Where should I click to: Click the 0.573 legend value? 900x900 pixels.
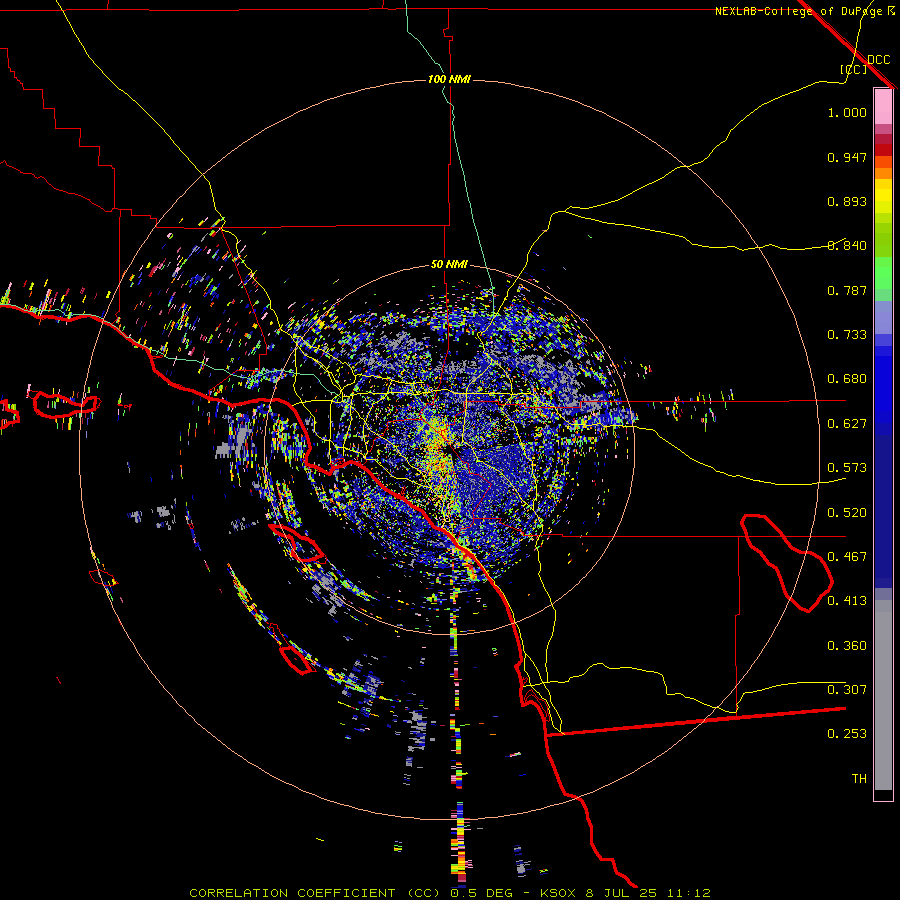click(x=847, y=468)
